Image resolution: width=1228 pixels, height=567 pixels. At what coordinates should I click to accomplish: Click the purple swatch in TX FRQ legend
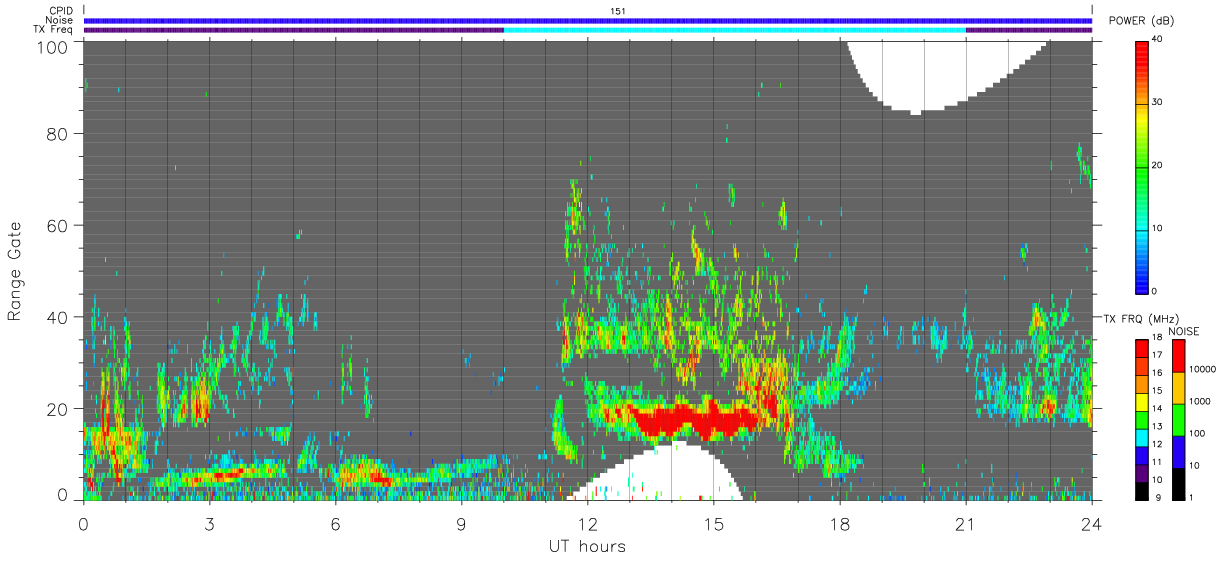[x=1141, y=471]
